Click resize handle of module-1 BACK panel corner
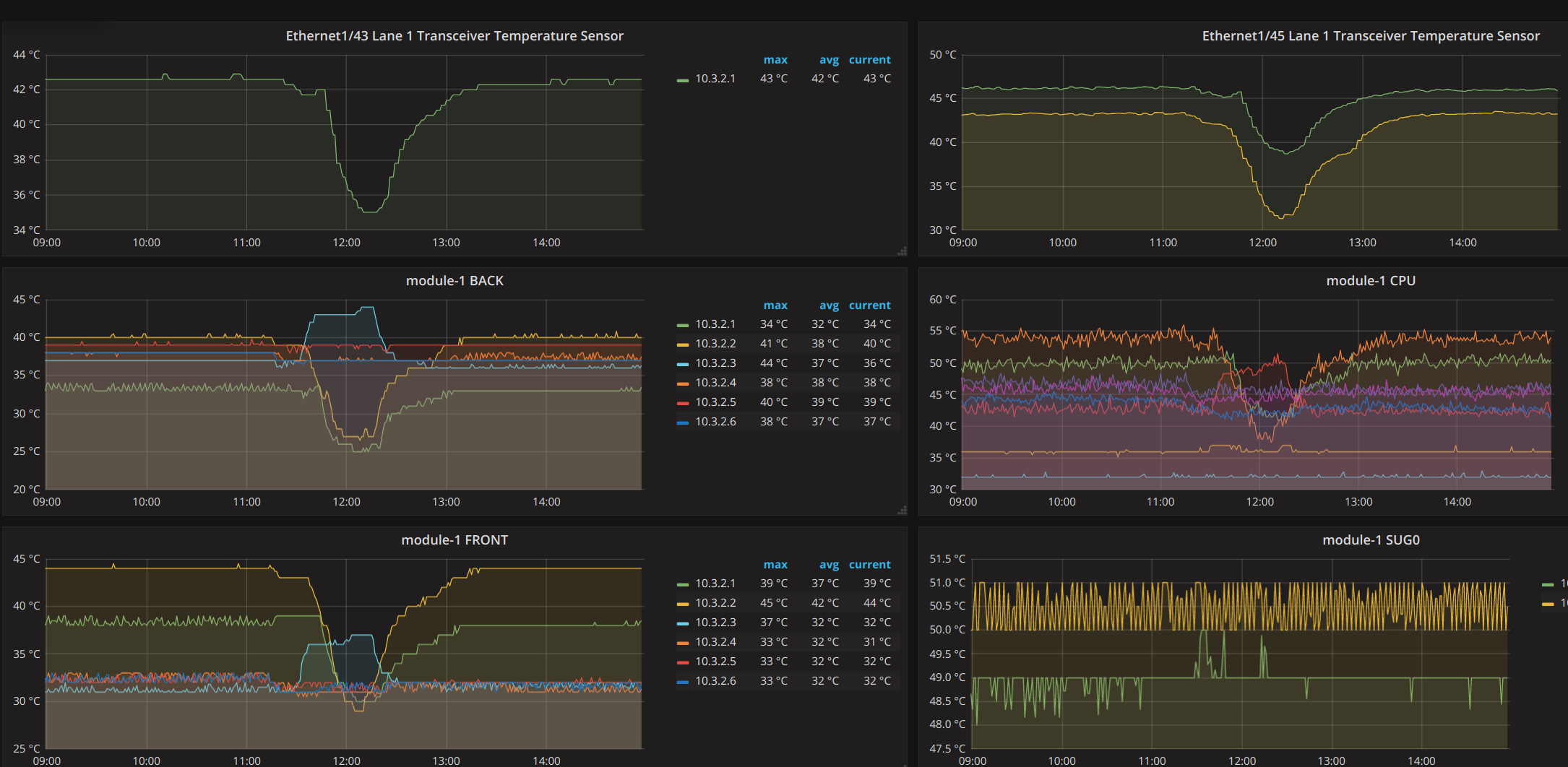This screenshot has height=767, width=1568. pyautogui.click(x=902, y=511)
